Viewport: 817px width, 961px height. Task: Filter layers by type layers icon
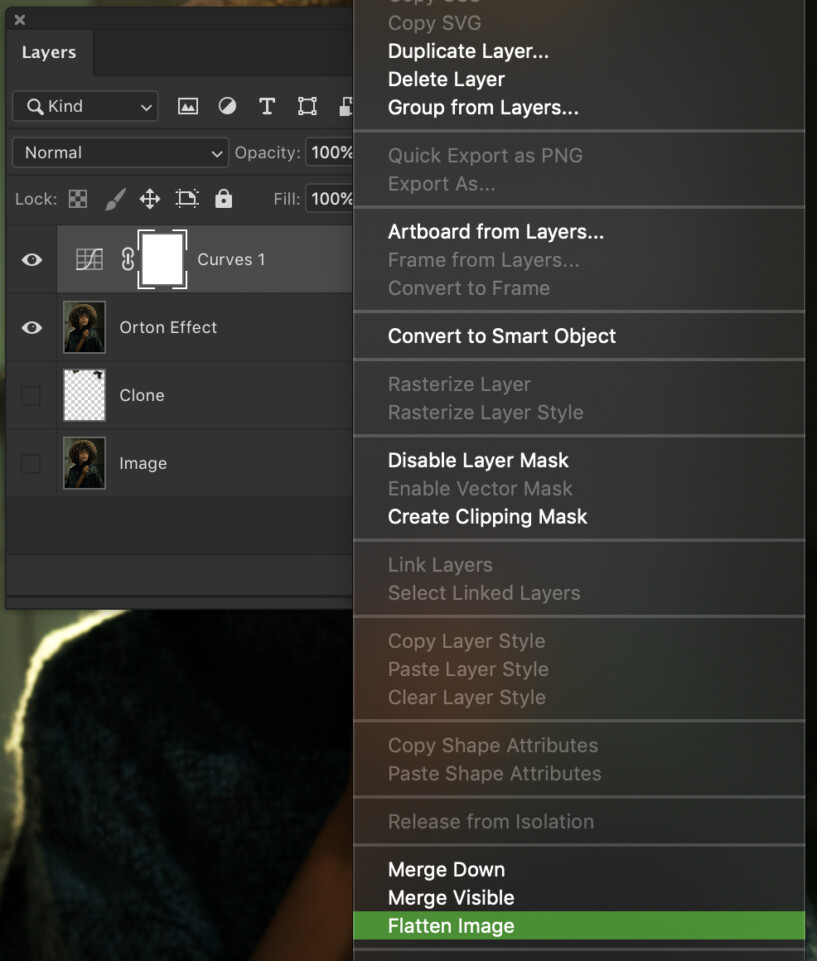[x=266, y=105]
